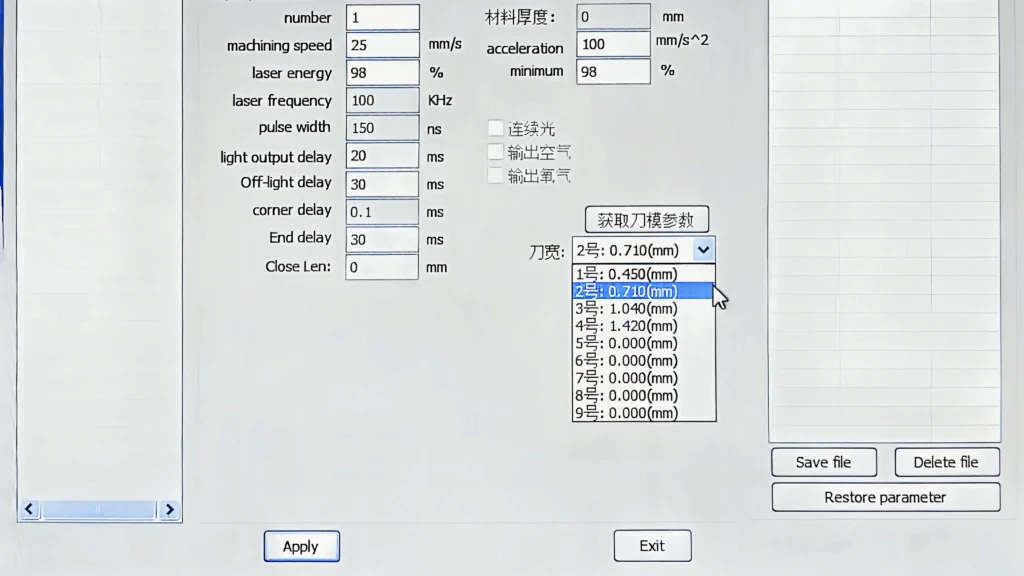Viewport: 1024px width, 576px height.
Task: Click the left scroll arrow
Action: coord(29,509)
